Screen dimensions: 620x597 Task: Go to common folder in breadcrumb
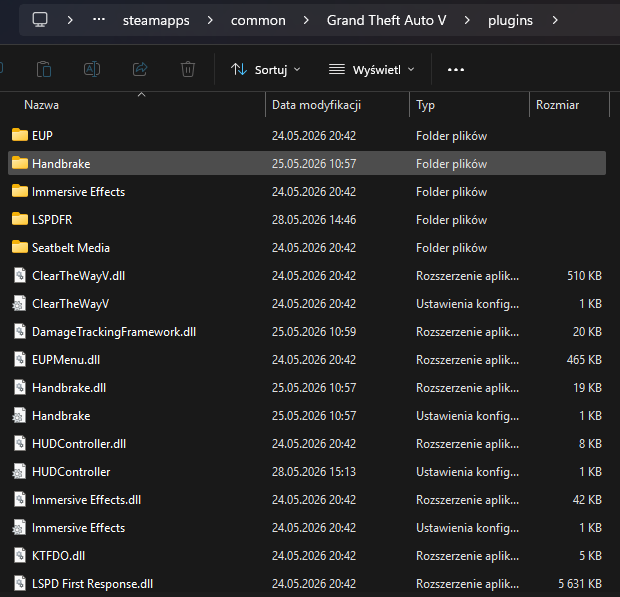(x=258, y=21)
